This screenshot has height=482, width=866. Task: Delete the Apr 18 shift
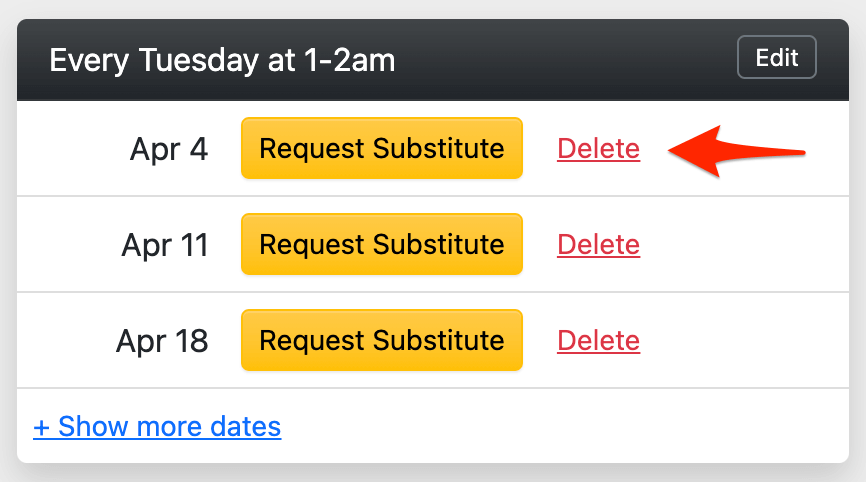click(x=598, y=341)
